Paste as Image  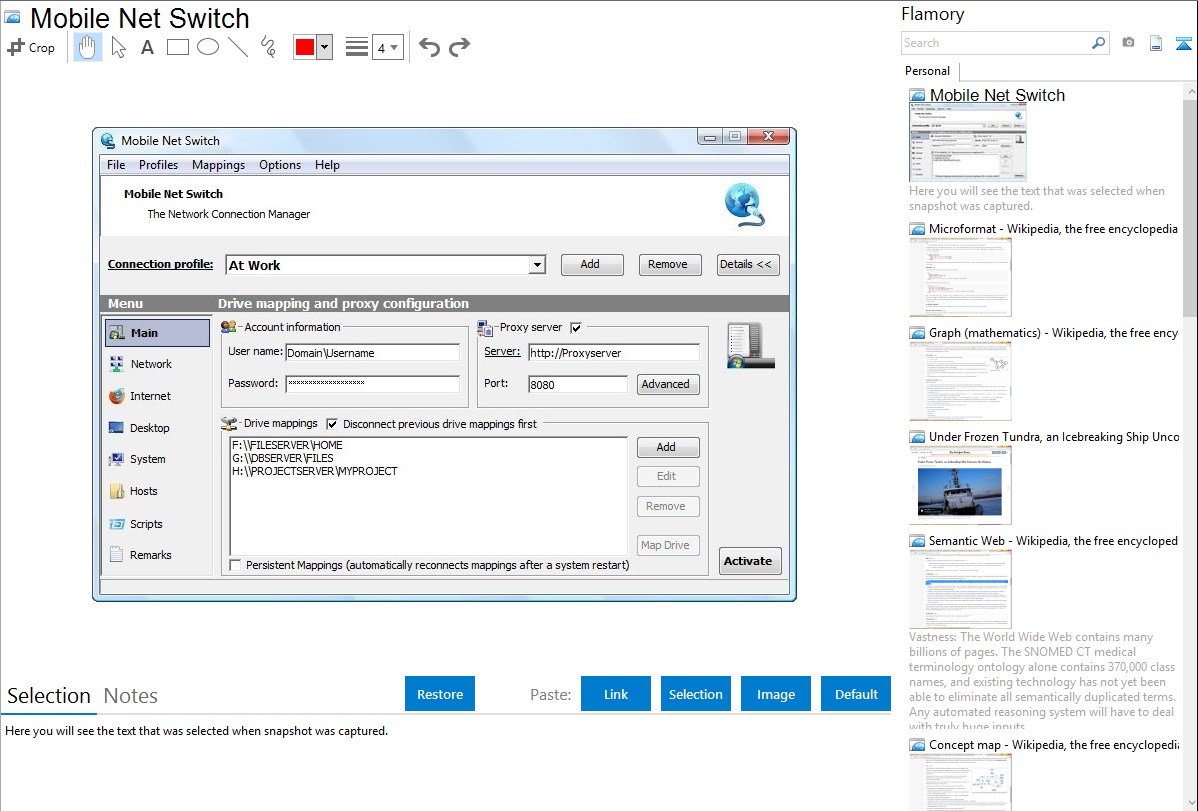click(x=775, y=694)
